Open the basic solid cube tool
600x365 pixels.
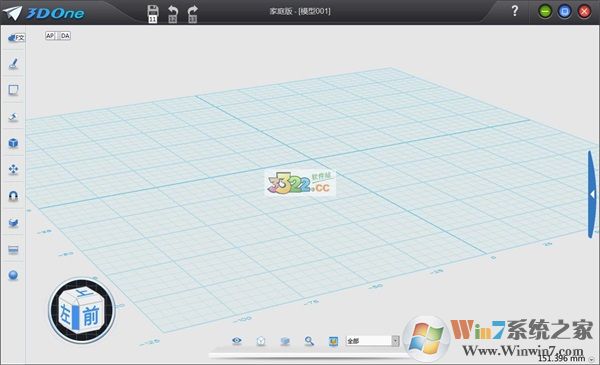click(x=13, y=143)
